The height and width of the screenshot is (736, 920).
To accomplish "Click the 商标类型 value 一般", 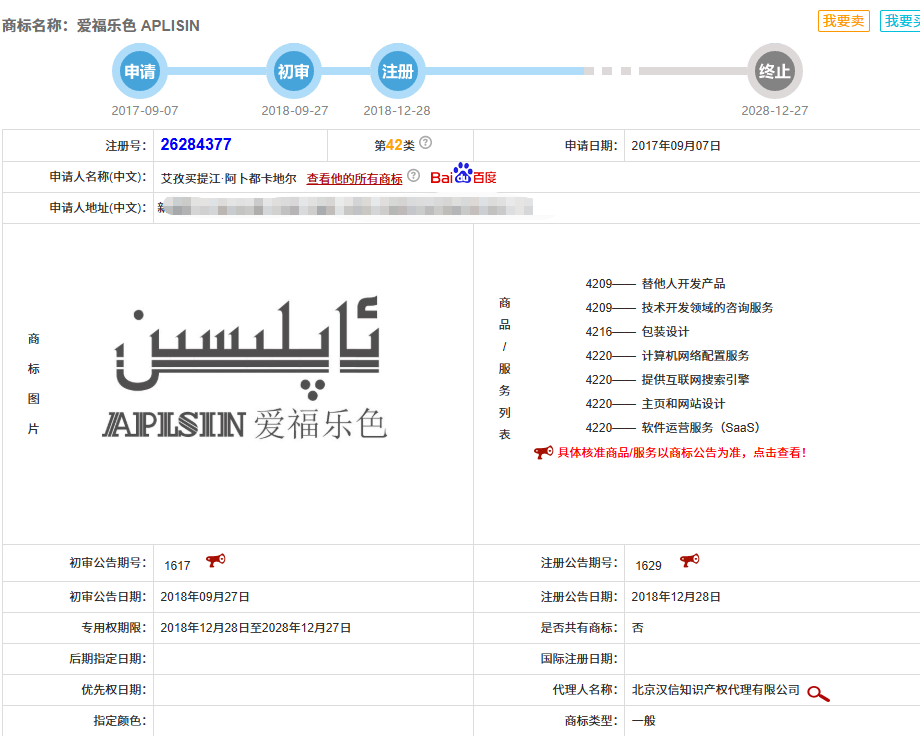I will click(644, 721).
